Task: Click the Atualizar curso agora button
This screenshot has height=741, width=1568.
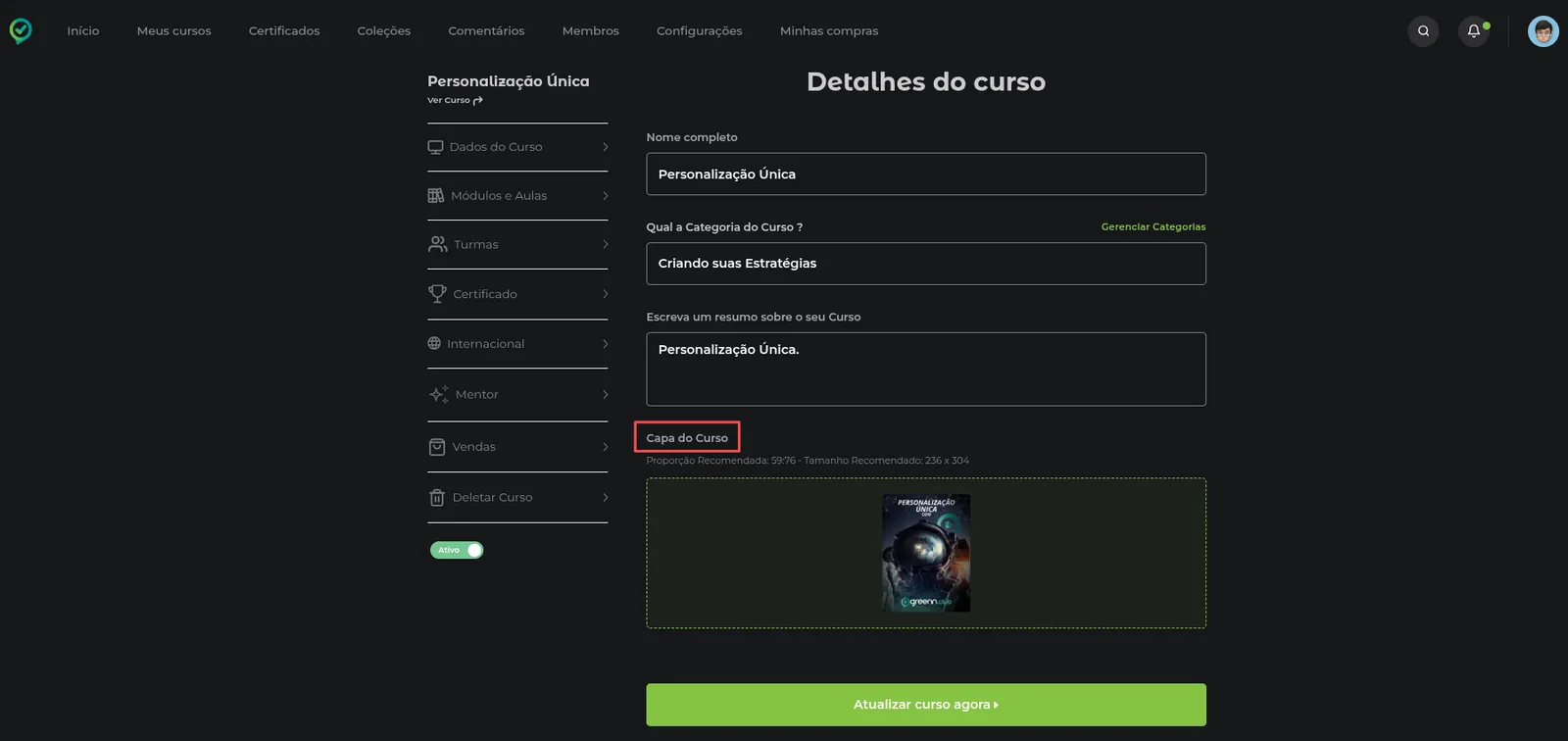Action: tap(926, 705)
